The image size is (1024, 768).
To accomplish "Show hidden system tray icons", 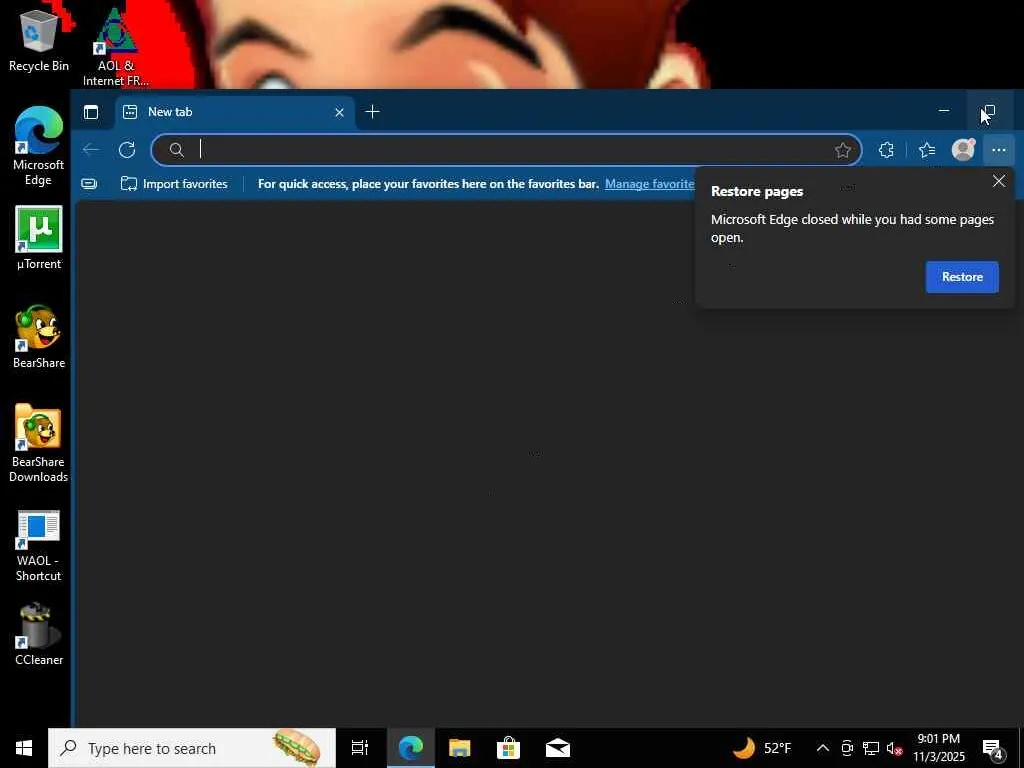I will pos(823,748).
